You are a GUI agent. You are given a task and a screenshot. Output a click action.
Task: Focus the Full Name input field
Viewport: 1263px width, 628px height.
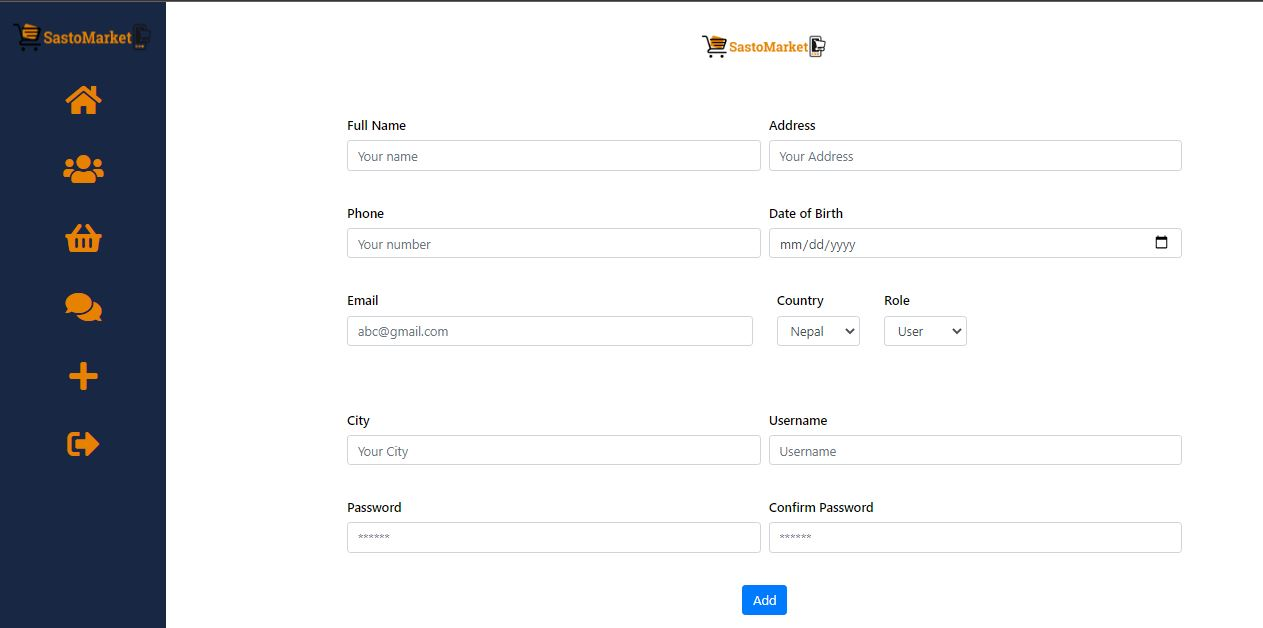(x=554, y=156)
